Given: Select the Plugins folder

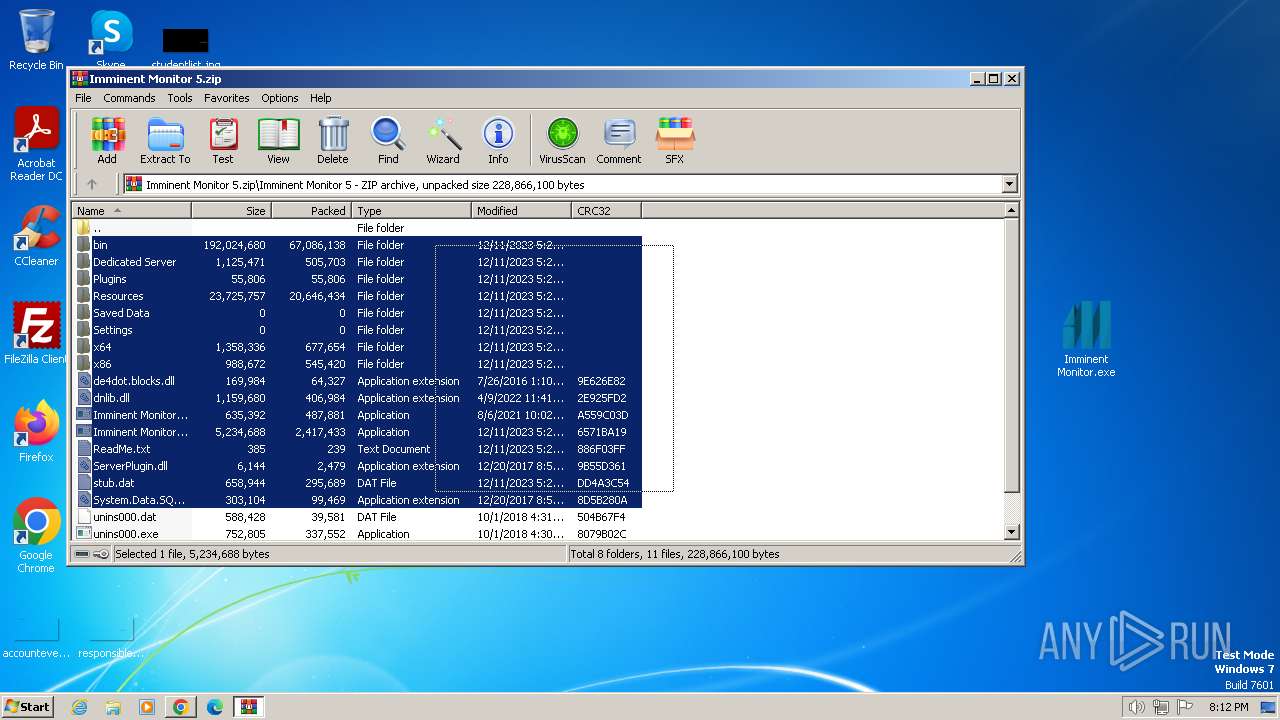Looking at the screenshot, I should 357,279.
